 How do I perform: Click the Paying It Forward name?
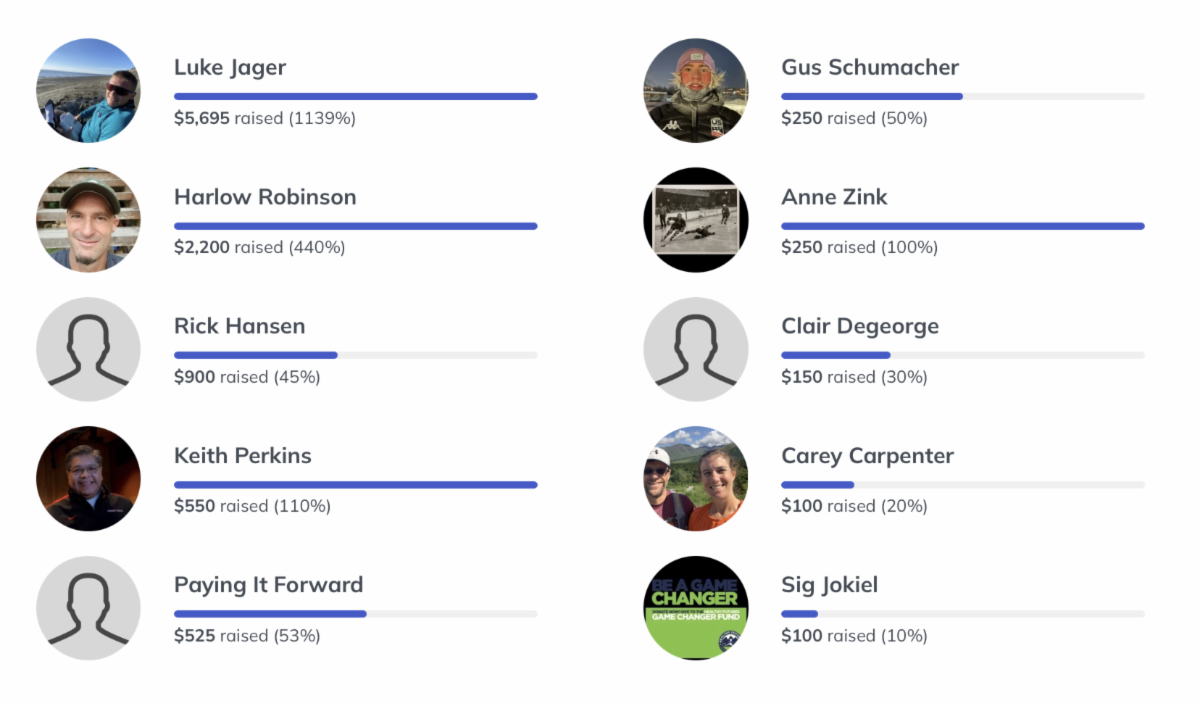(268, 585)
